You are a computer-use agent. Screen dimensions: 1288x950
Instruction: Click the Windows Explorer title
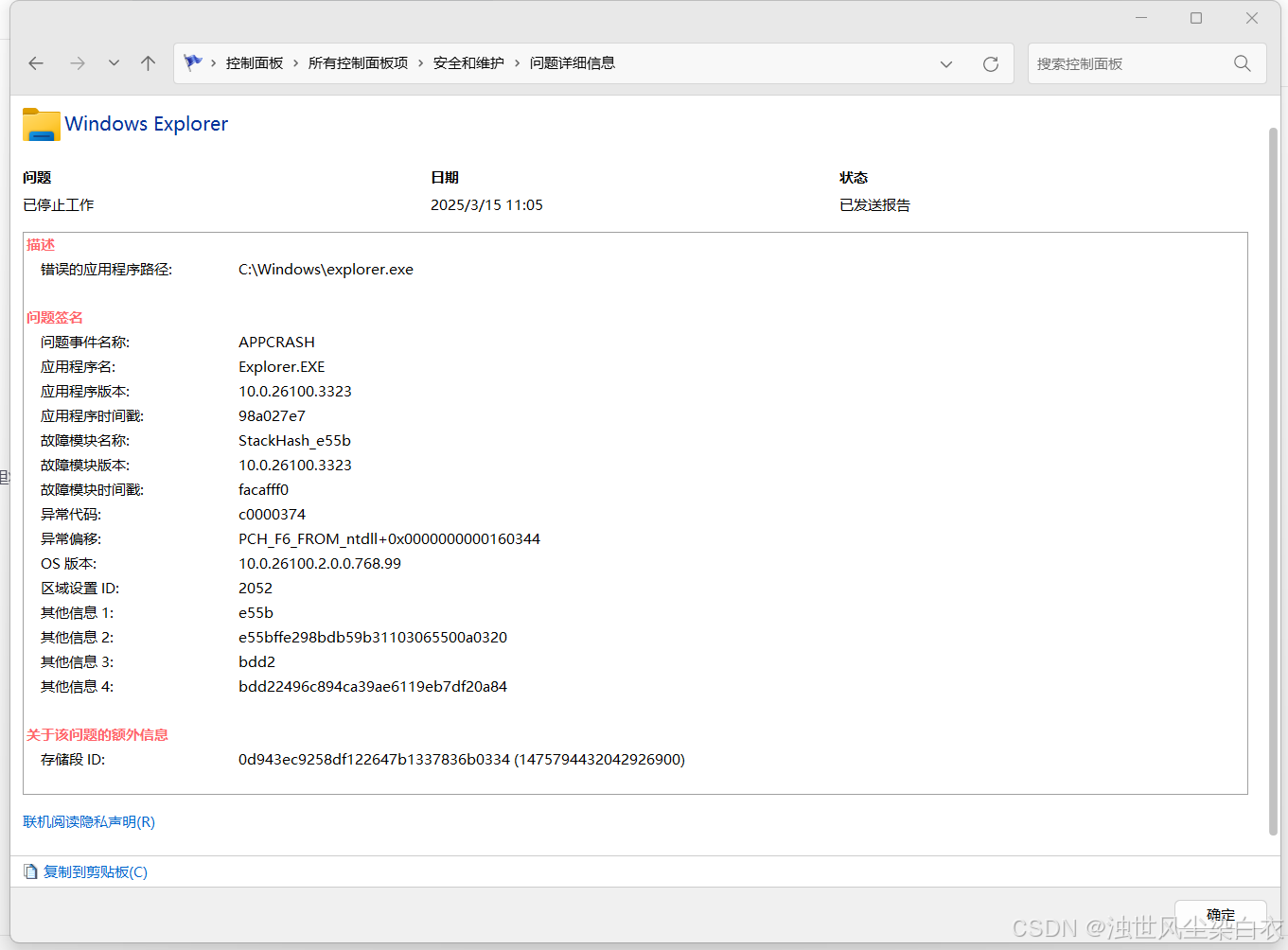click(147, 124)
